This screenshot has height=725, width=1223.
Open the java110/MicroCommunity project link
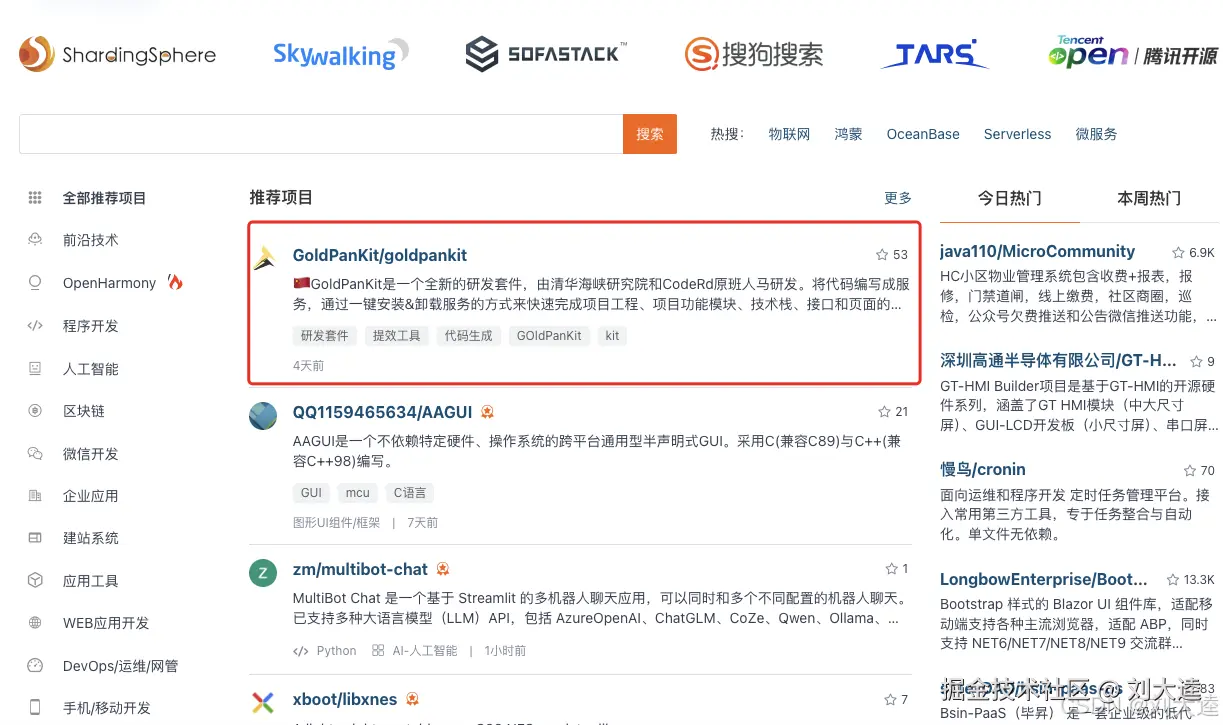[1037, 251]
